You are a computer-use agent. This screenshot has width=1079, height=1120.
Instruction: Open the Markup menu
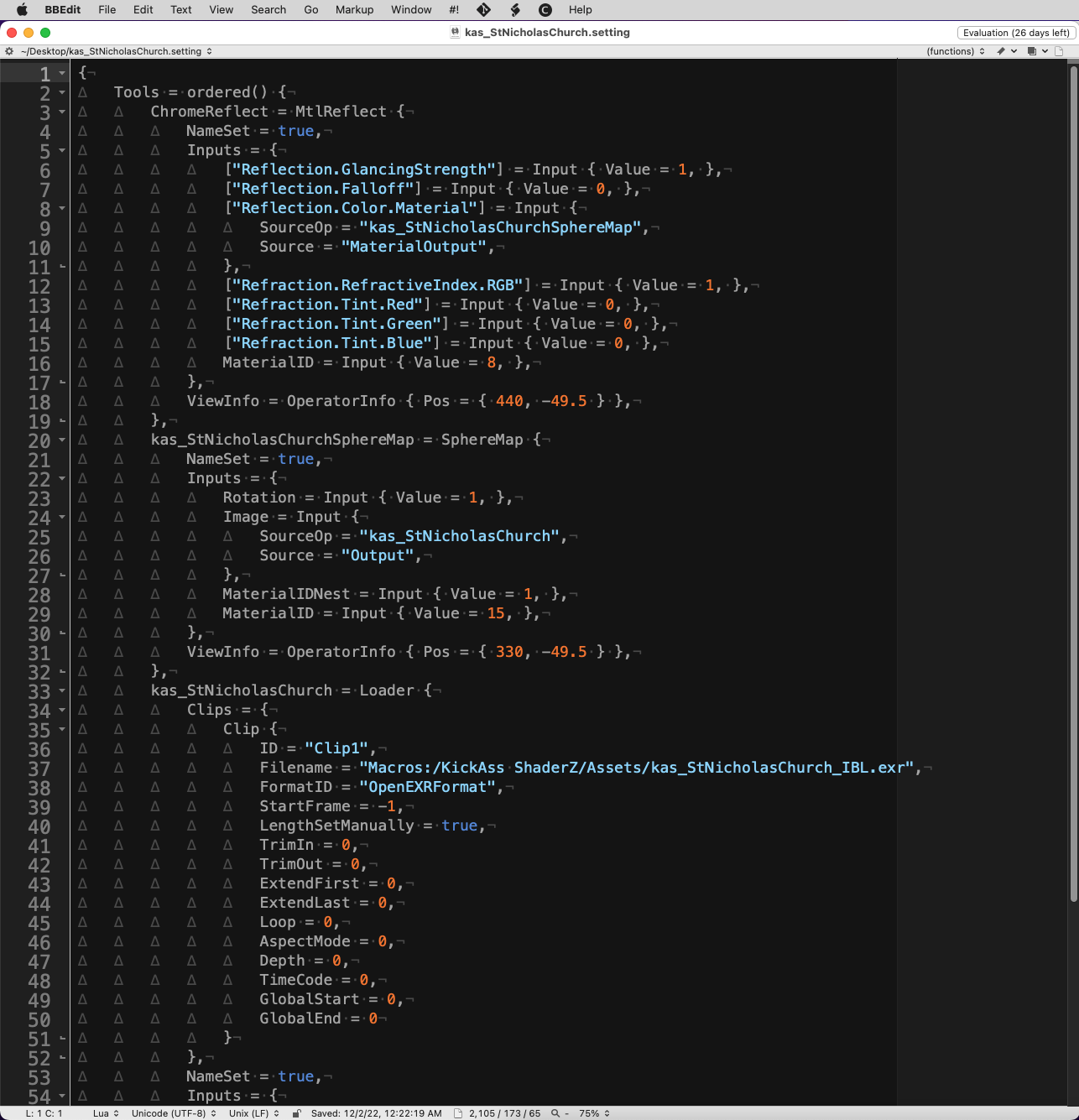[355, 10]
